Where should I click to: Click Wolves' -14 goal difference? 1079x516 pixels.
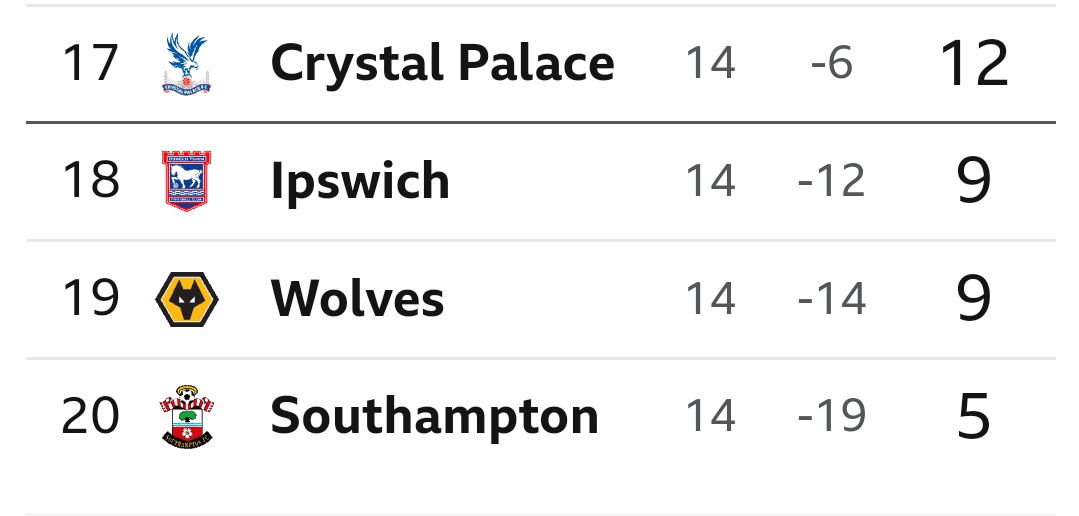[x=831, y=299]
